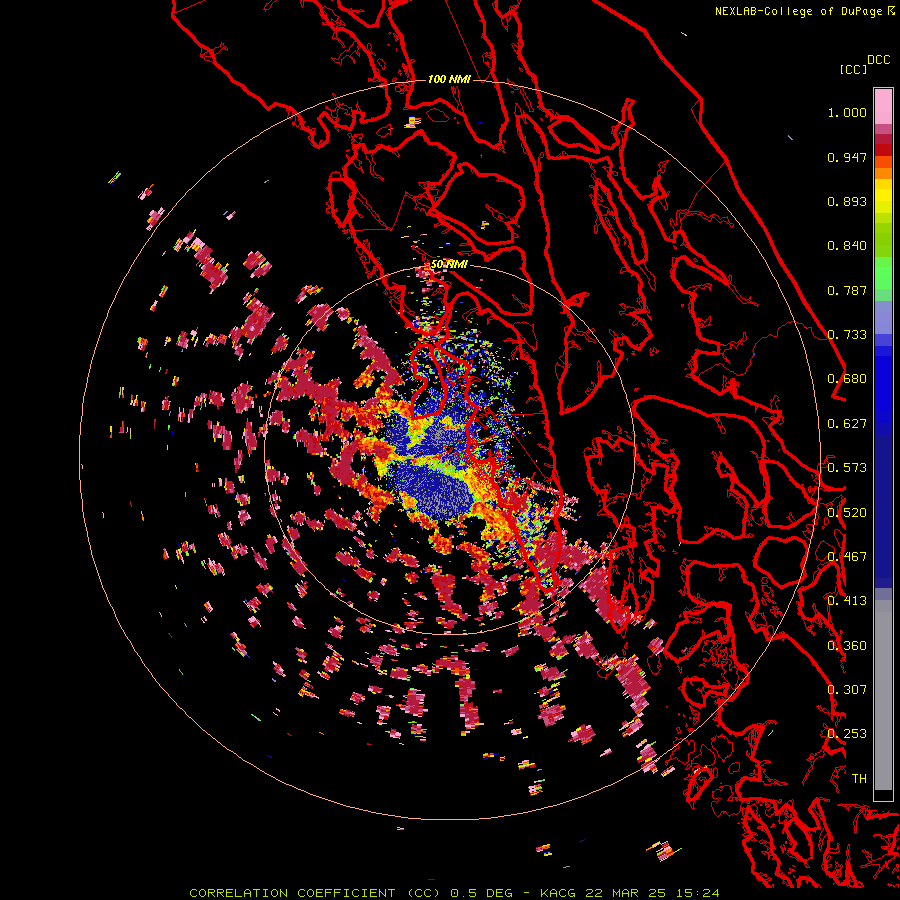900x900 pixels.
Task: Click the 0.307 color scale value
Action: pos(847,690)
